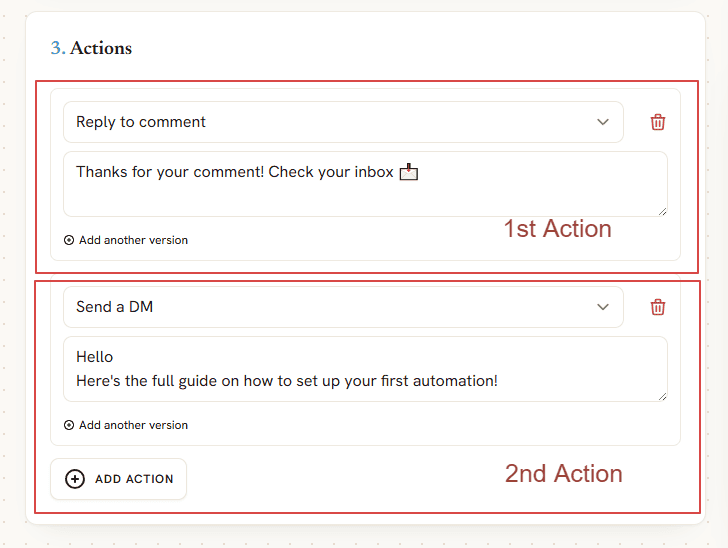Click resize handle of reply comment textarea

[x=663, y=212]
